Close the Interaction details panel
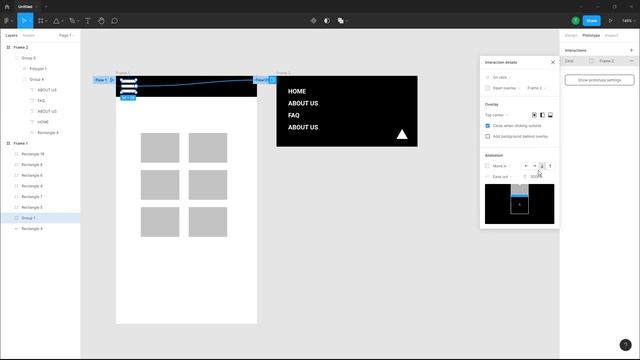Viewport: 640px width, 360px height. coord(553,62)
